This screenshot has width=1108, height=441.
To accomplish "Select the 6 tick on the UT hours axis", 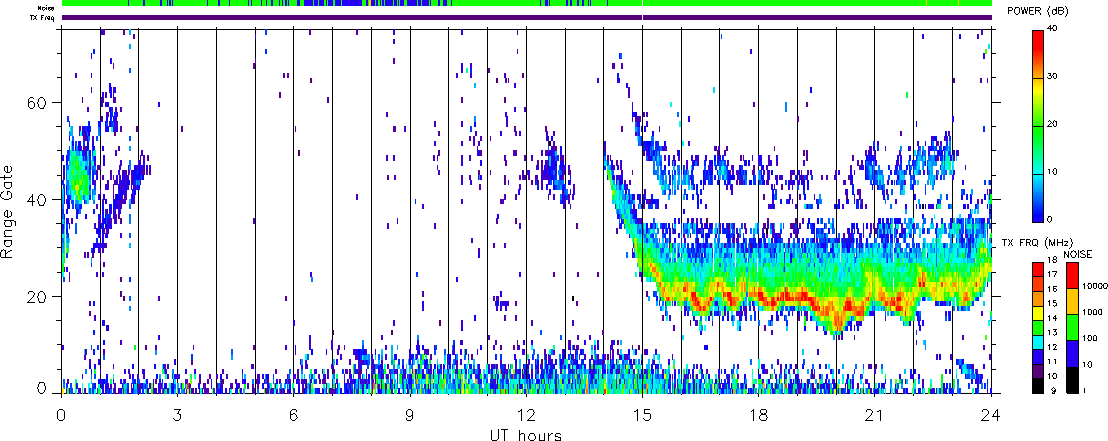I will pos(293,415).
